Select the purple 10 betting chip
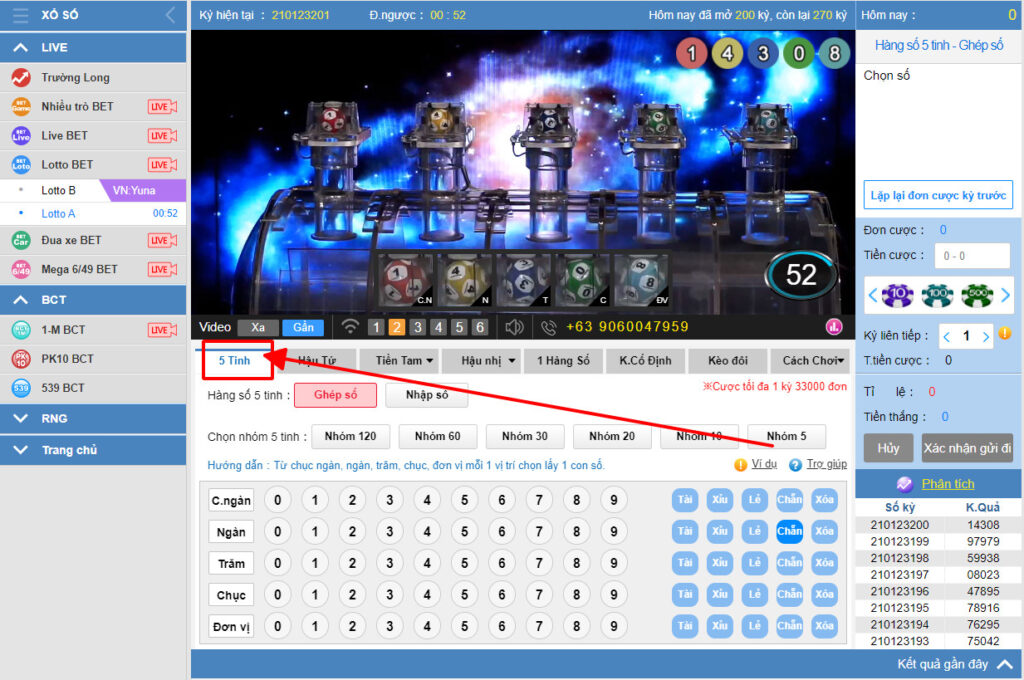The width and height of the screenshot is (1024, 680). tap(897, 295)
